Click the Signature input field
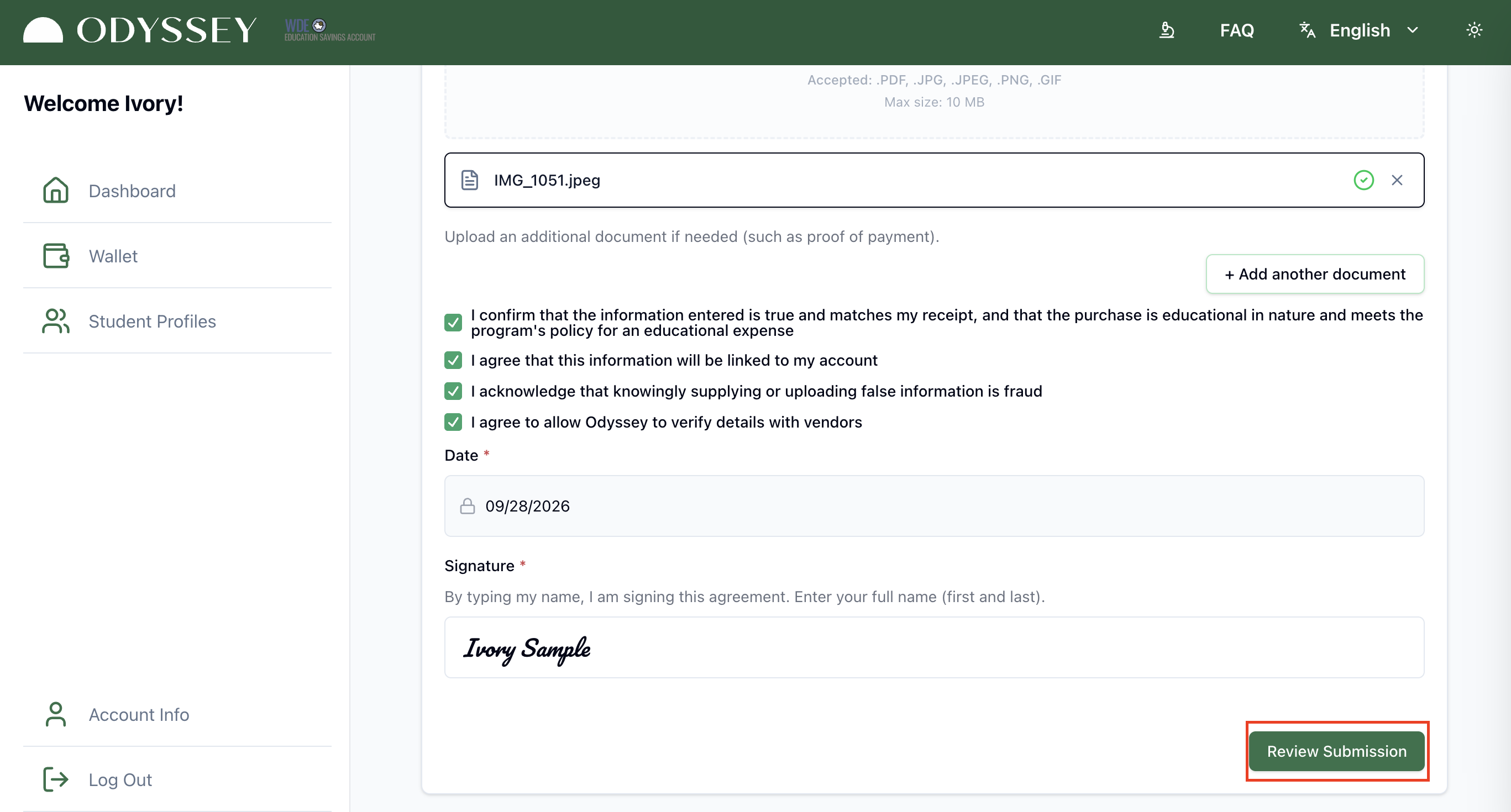The width and height of the screenshot is (1511, 812). tap(934, 647)
